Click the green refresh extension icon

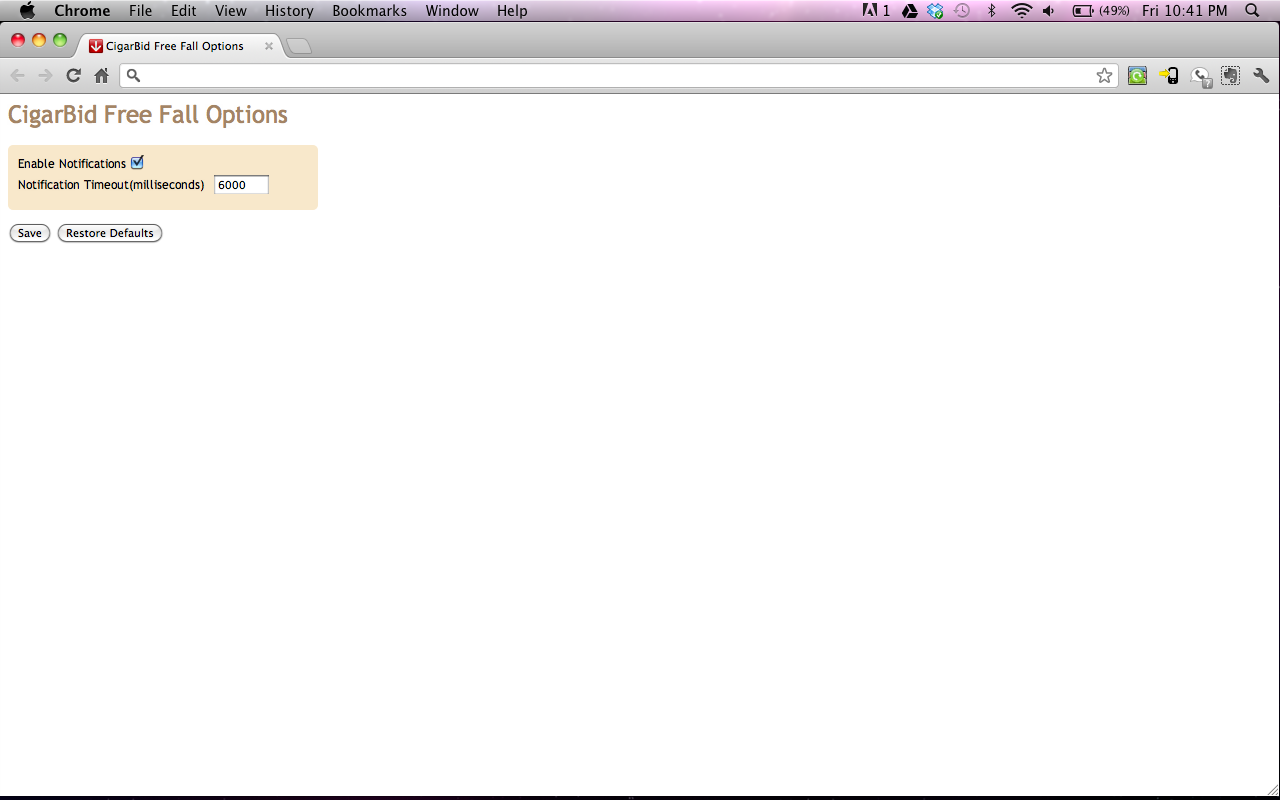1137,76
